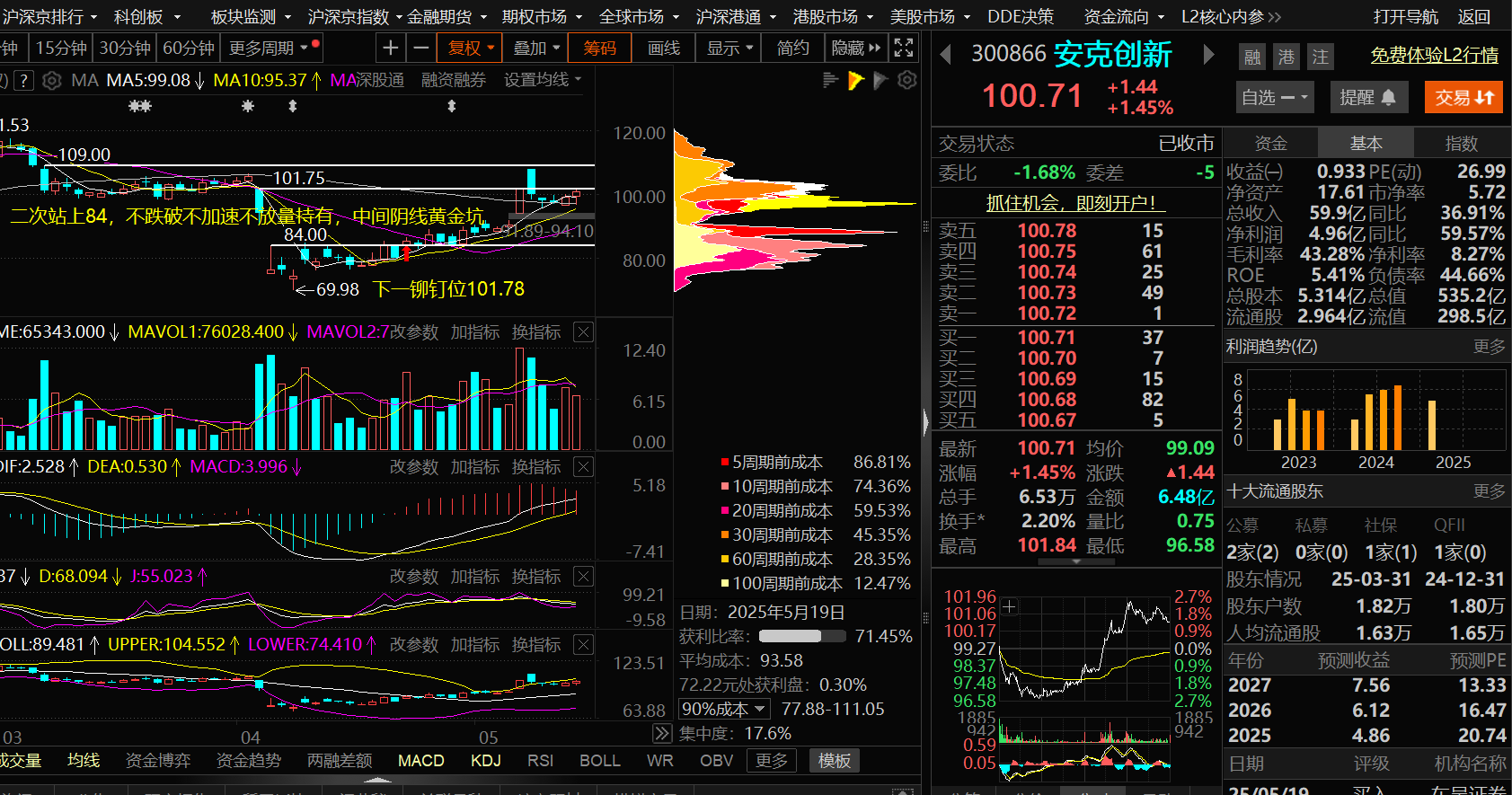Toggle 画线 drawing mode
Screen dimensions: 1512x795
click(x=664, y=48)
